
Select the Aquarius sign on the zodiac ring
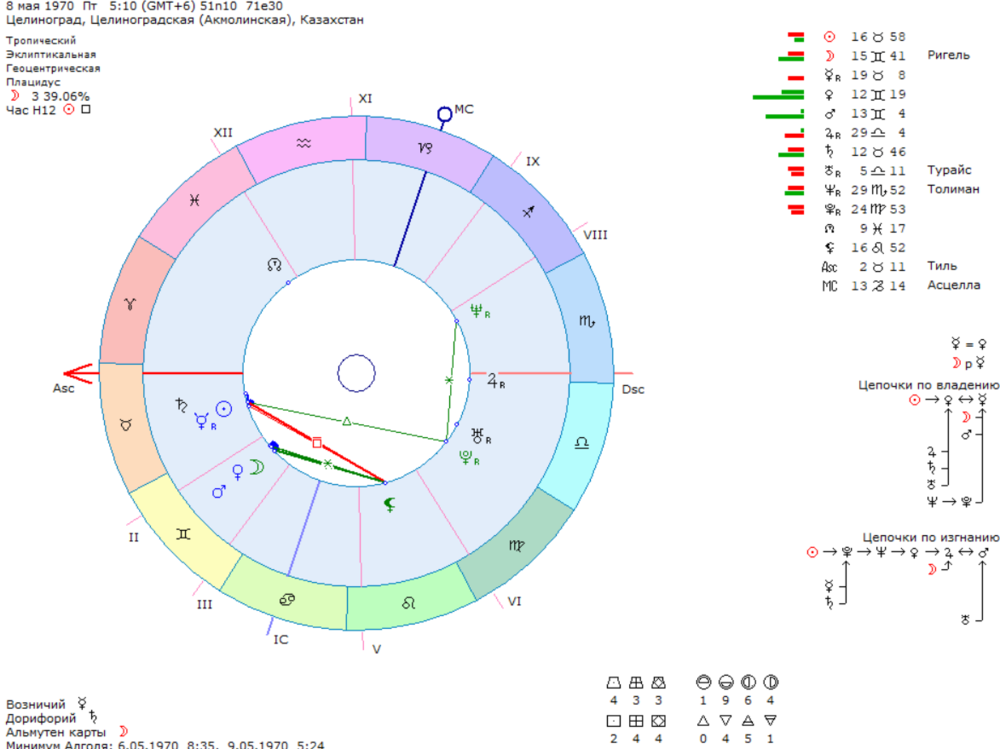click(304, 144)
